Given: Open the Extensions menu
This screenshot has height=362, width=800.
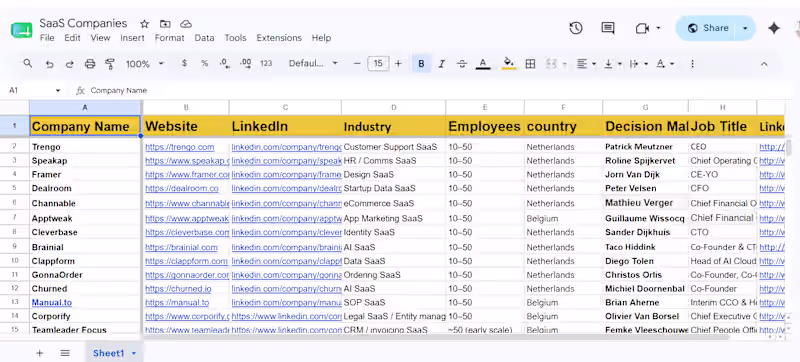Looking at the screenshot, I should pyautogui.click(x=279, y=38).
